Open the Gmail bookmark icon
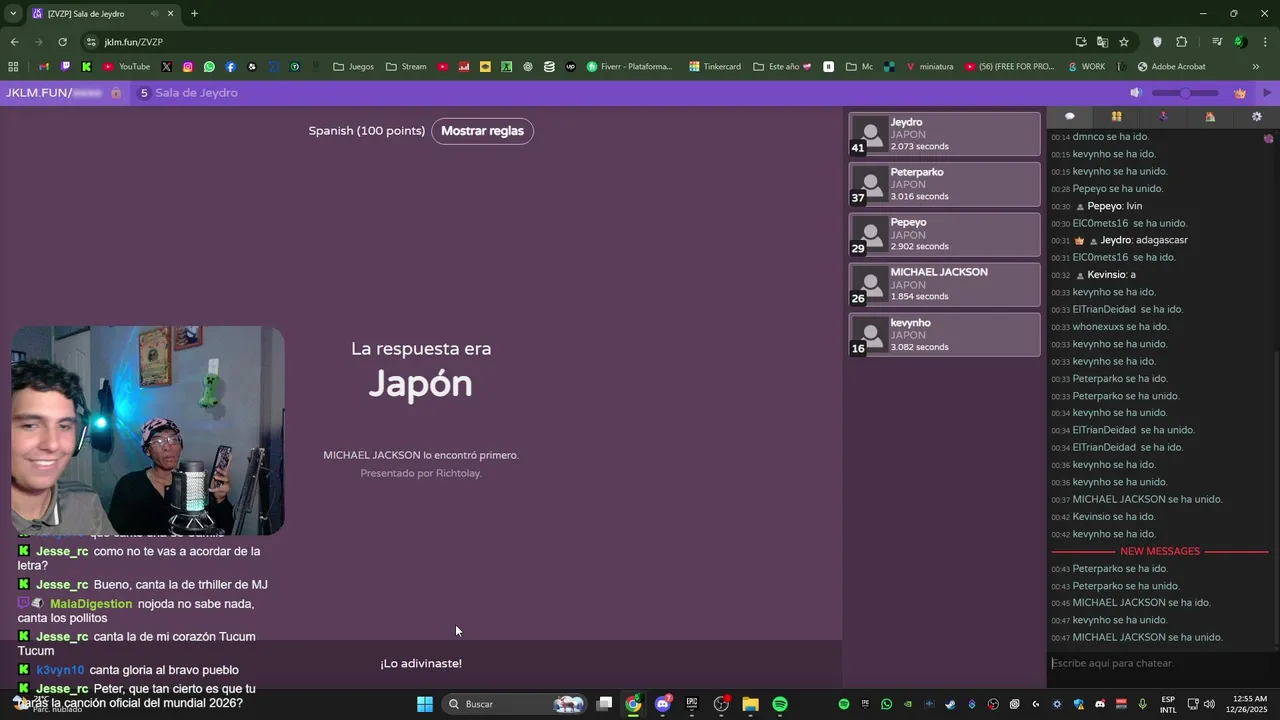Screen dimensions: 1280x720 pyautogui.click(x=44, y=67)
